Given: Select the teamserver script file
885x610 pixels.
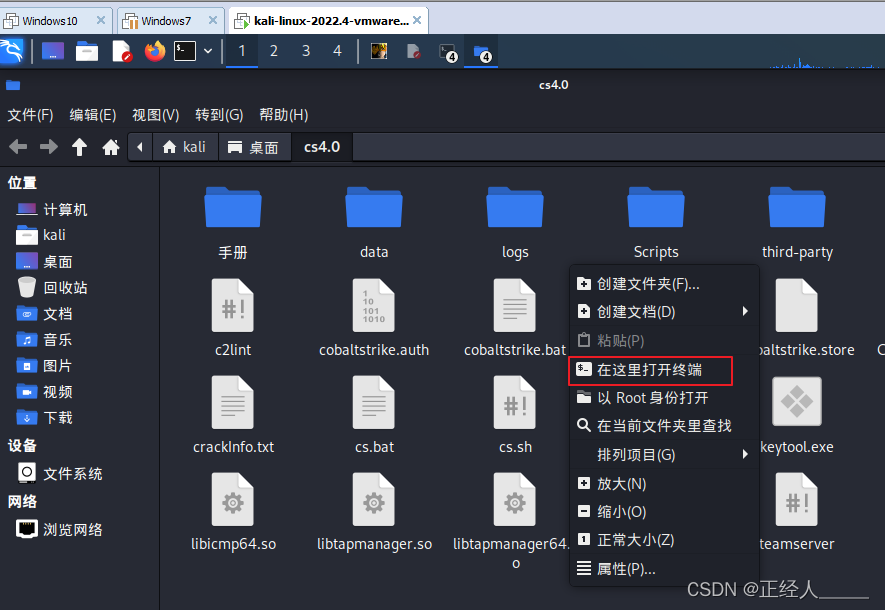Looking at the screenshot, I should [x=797, y=500].
